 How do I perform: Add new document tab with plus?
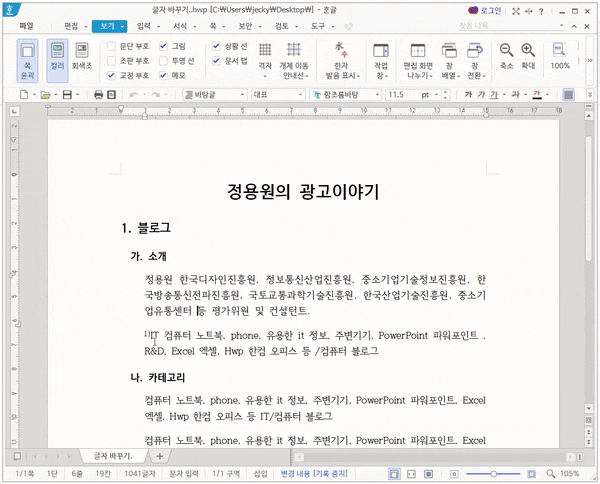coord(160,456)
